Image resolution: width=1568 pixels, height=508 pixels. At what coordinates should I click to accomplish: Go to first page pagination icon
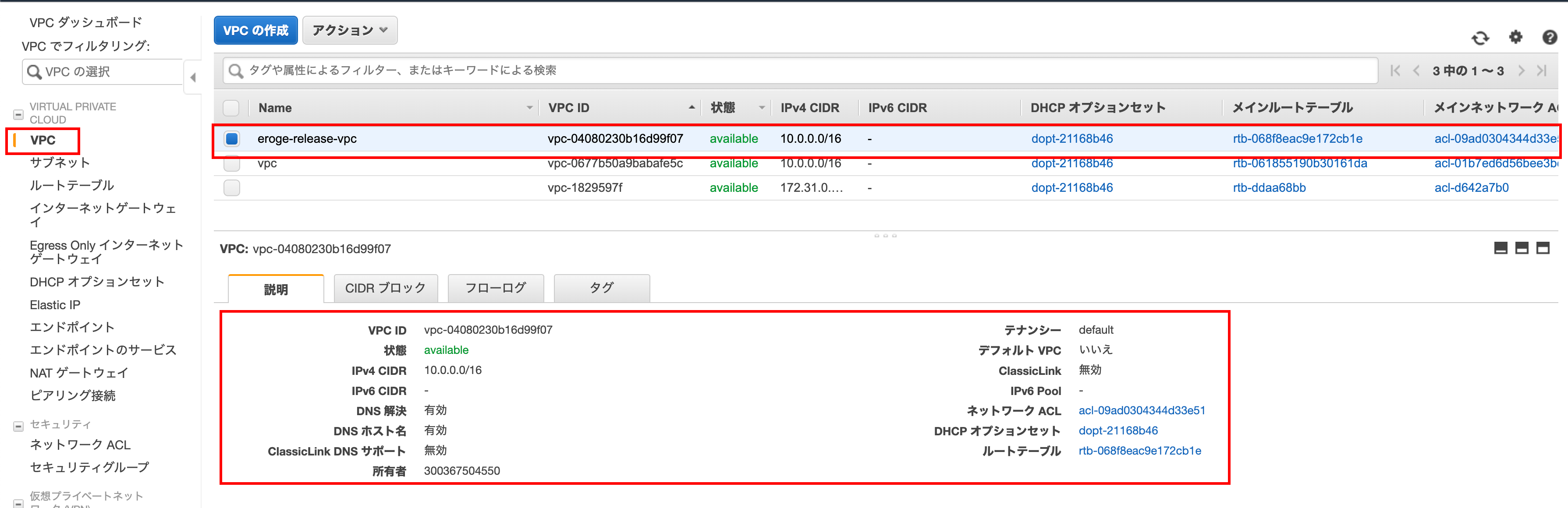pos(1395,71)
